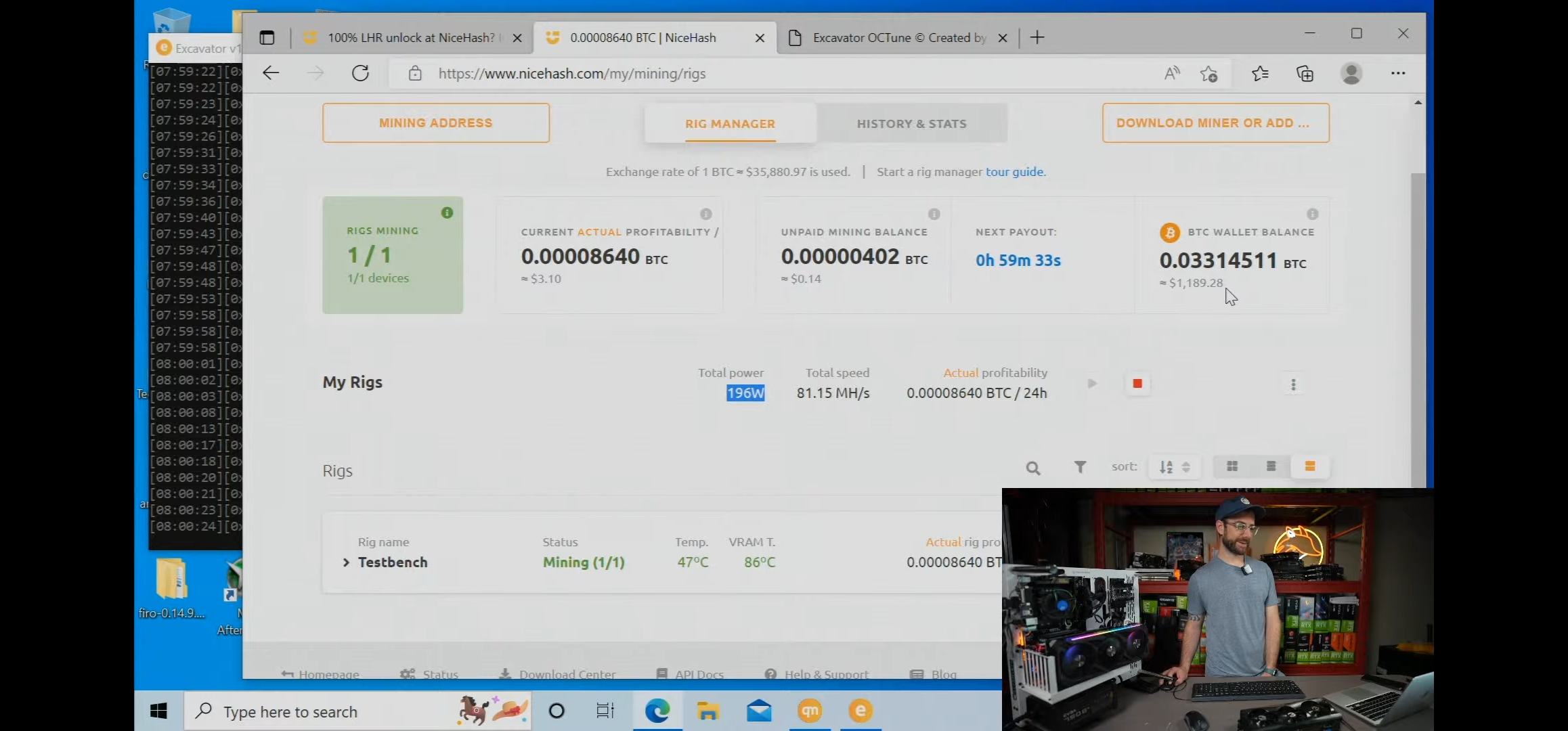
Task: Switch rigs to compact list view
Action: point(1271,466)
